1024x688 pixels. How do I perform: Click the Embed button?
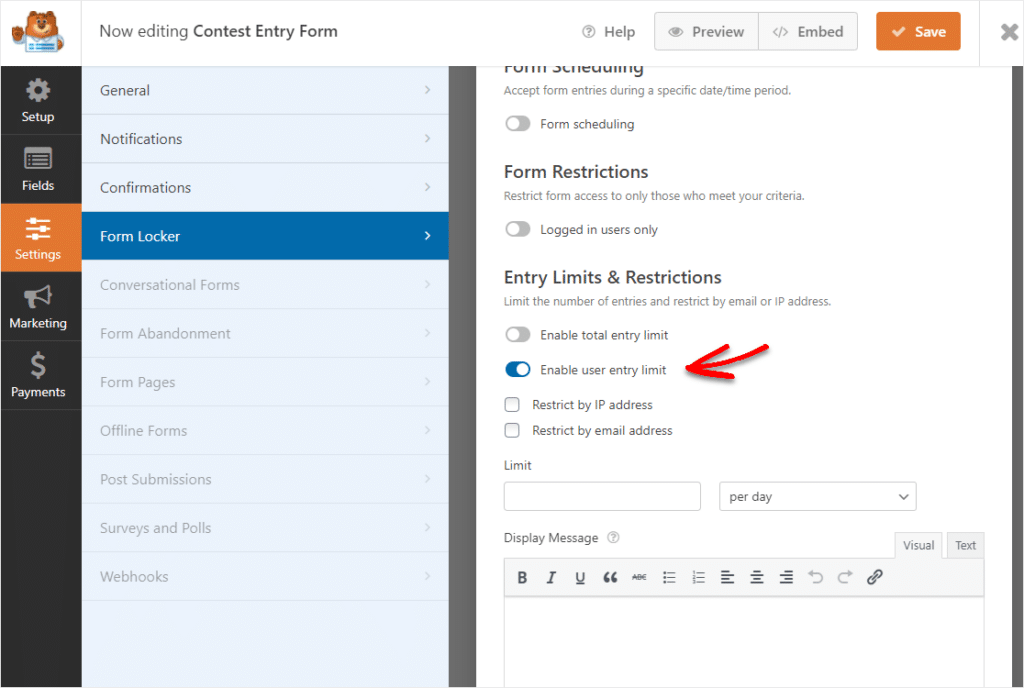pyautogui.click(x=808, y=31)
